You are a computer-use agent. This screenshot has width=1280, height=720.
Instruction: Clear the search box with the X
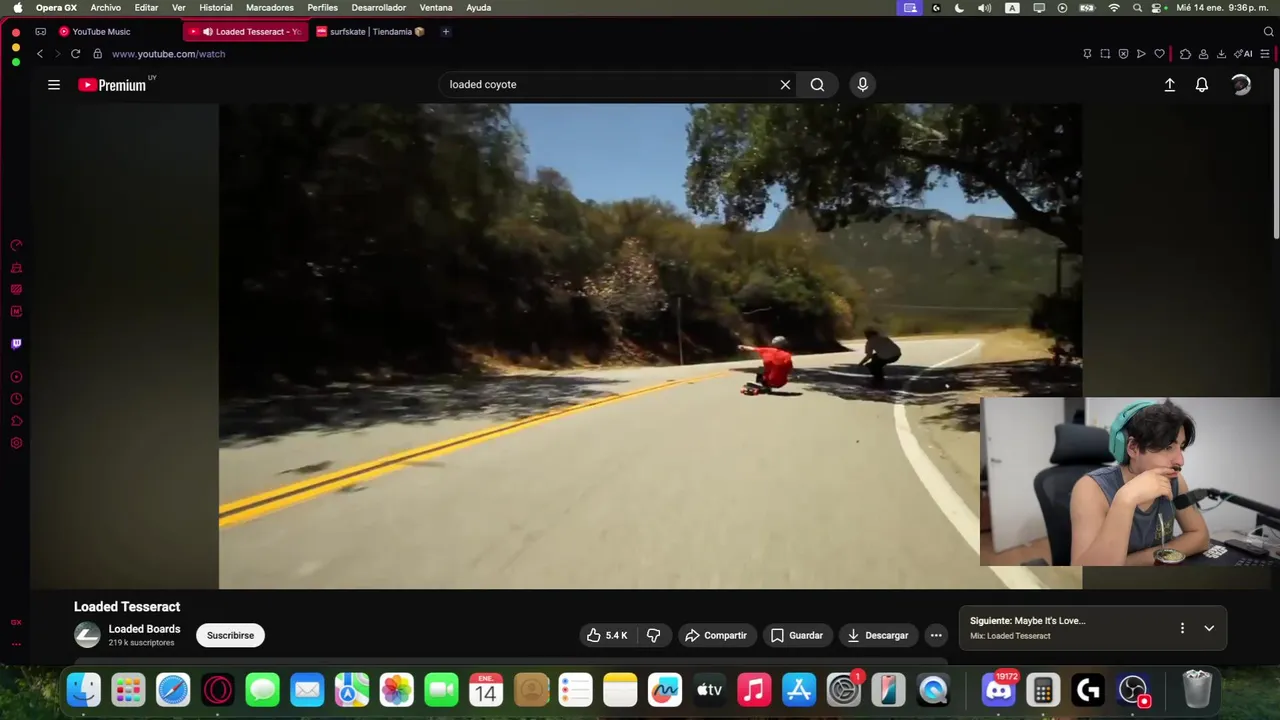(785, 85)
